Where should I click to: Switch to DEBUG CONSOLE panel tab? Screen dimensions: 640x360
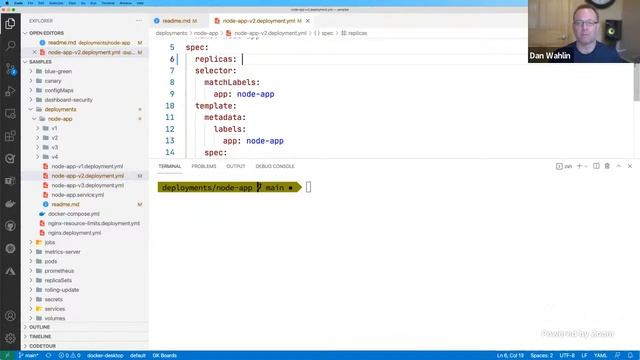(275, 166)
